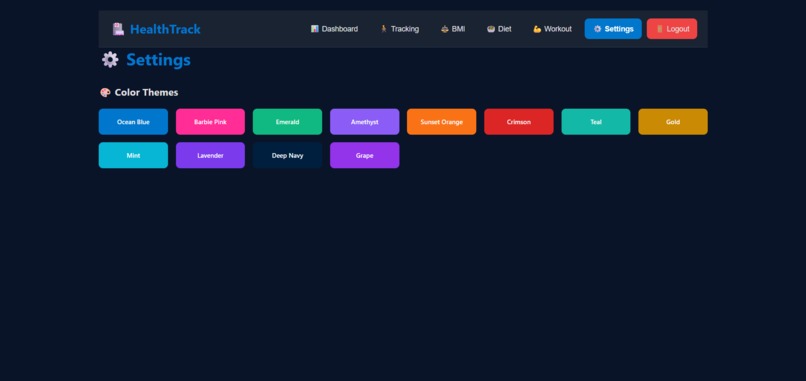The width and height of the screenshot is (806, 381).
Task: Select the Emerald color theme
Action: (x=287, y=122)
